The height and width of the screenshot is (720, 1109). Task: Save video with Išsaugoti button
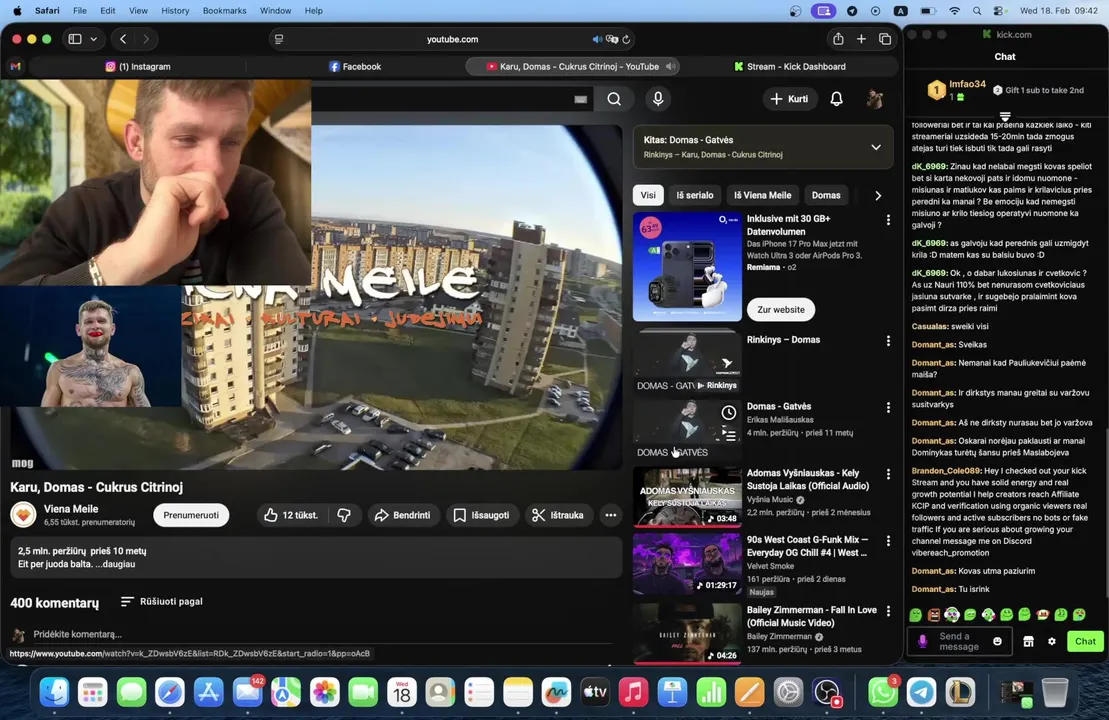coord(482,515)
